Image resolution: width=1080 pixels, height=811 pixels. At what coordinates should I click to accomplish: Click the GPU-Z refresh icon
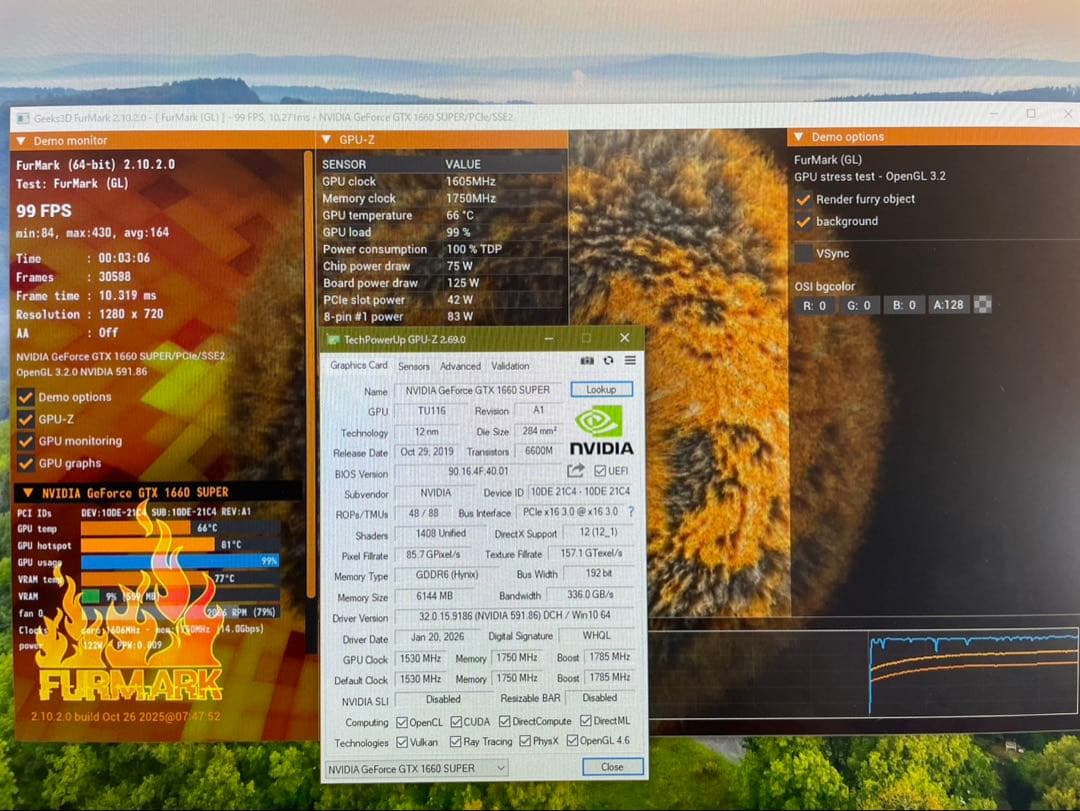click(608, 360)
